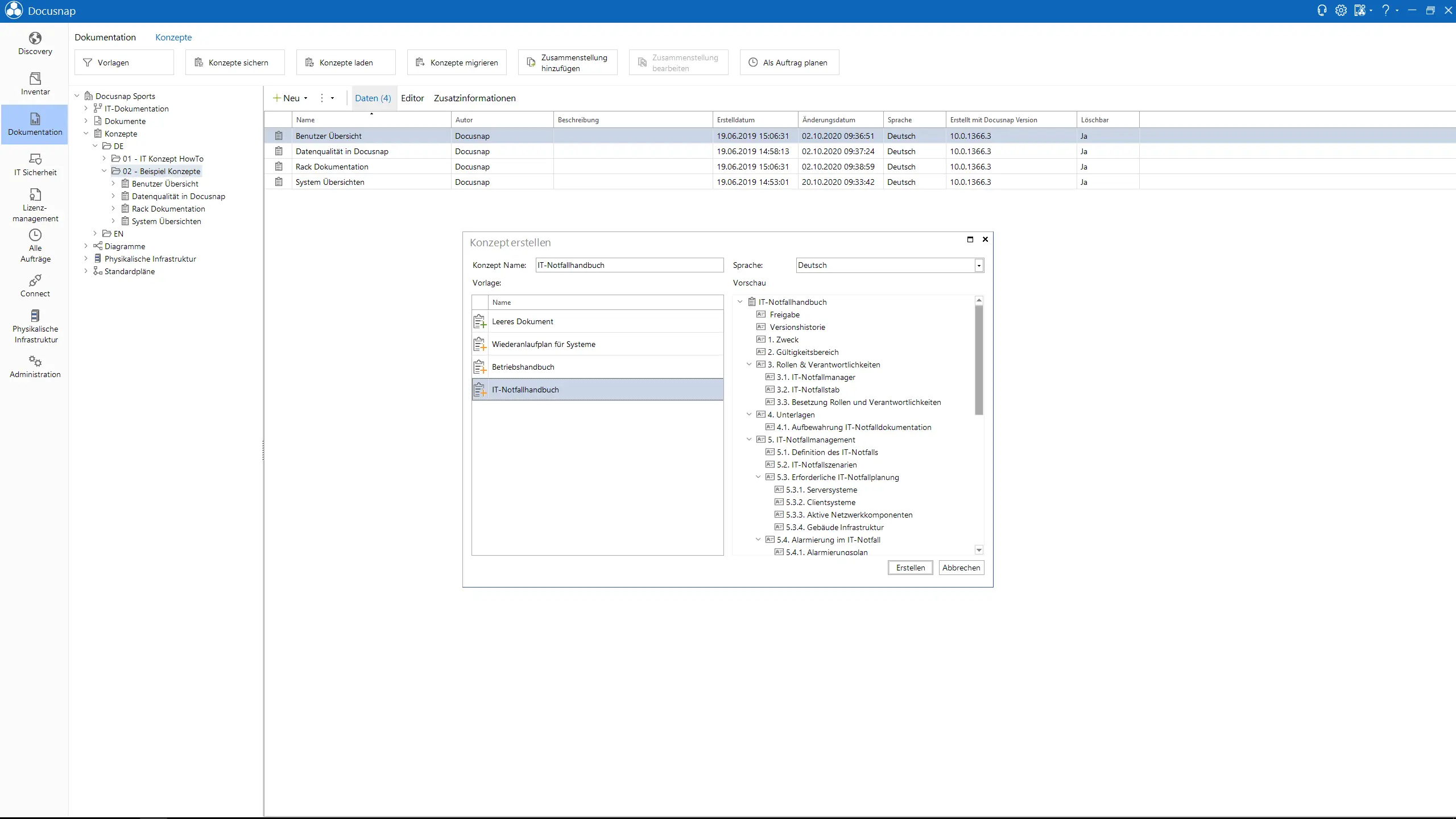Select the IT-Notfallhandbuch template row
Image resolution: width=1456 pixels, height=819 pixels.
(597, 390)
